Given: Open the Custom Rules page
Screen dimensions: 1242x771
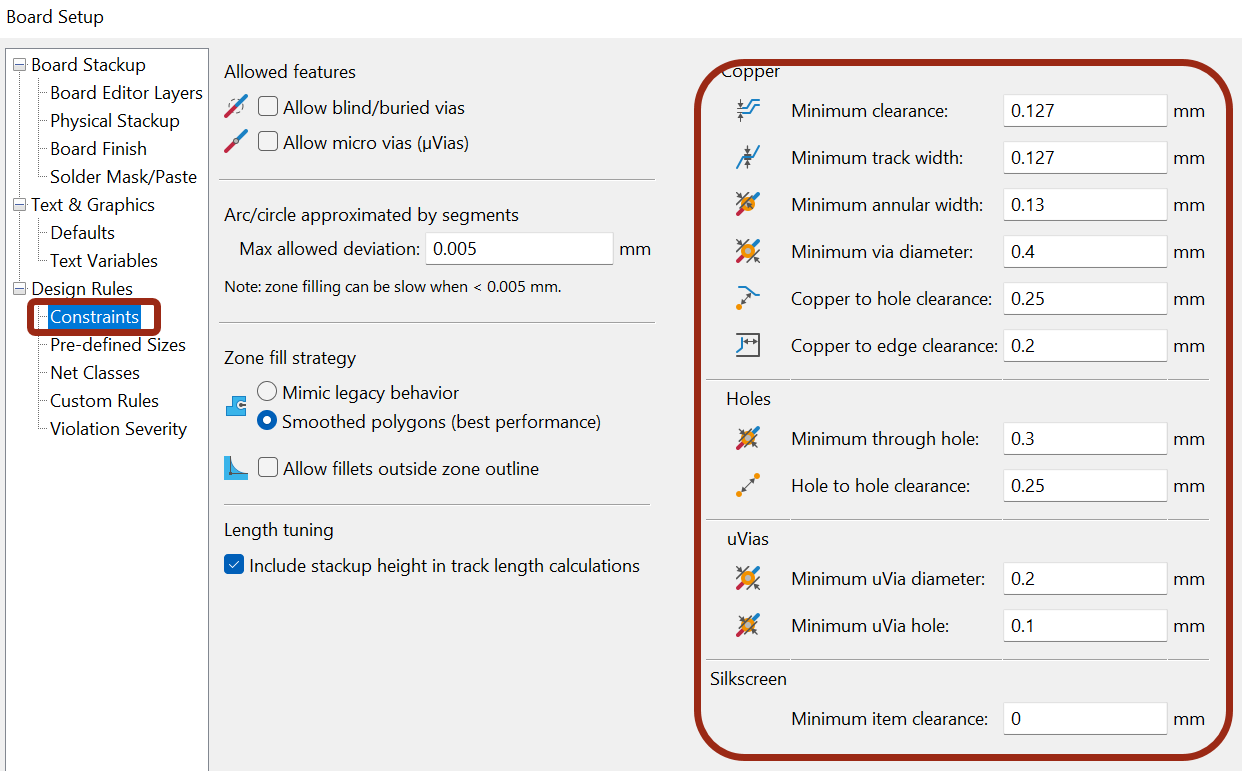Looking at the screenshot, I should tap(104, 400).
